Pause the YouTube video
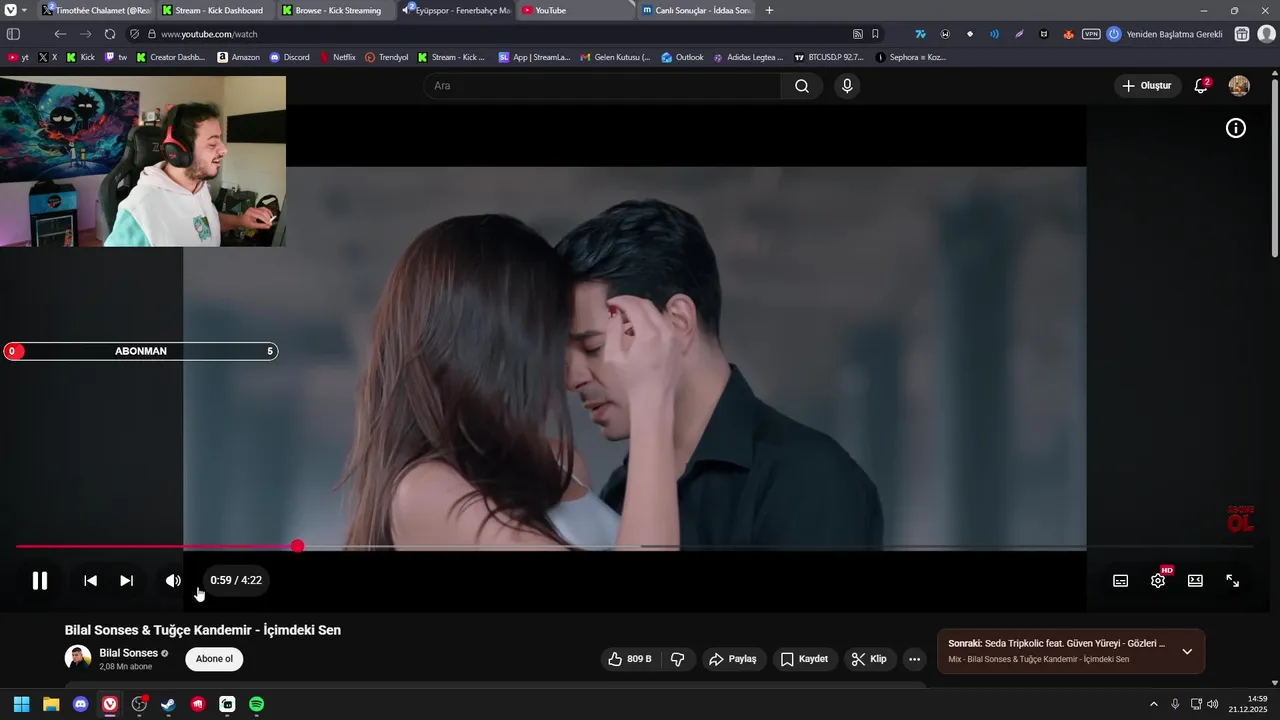The width and height of the screenshot is (1280, 720). coord(40,580)
